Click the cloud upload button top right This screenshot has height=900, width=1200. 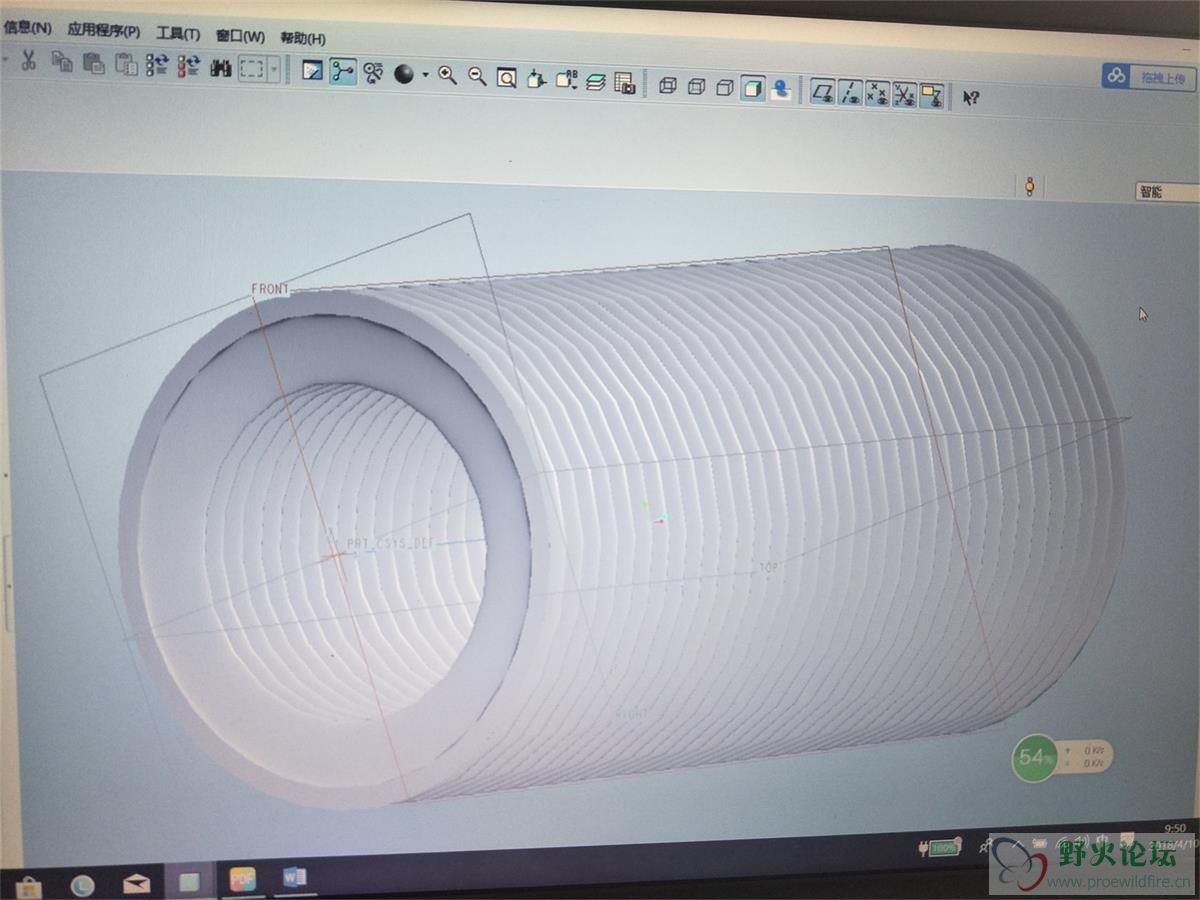pos(1149,76)
